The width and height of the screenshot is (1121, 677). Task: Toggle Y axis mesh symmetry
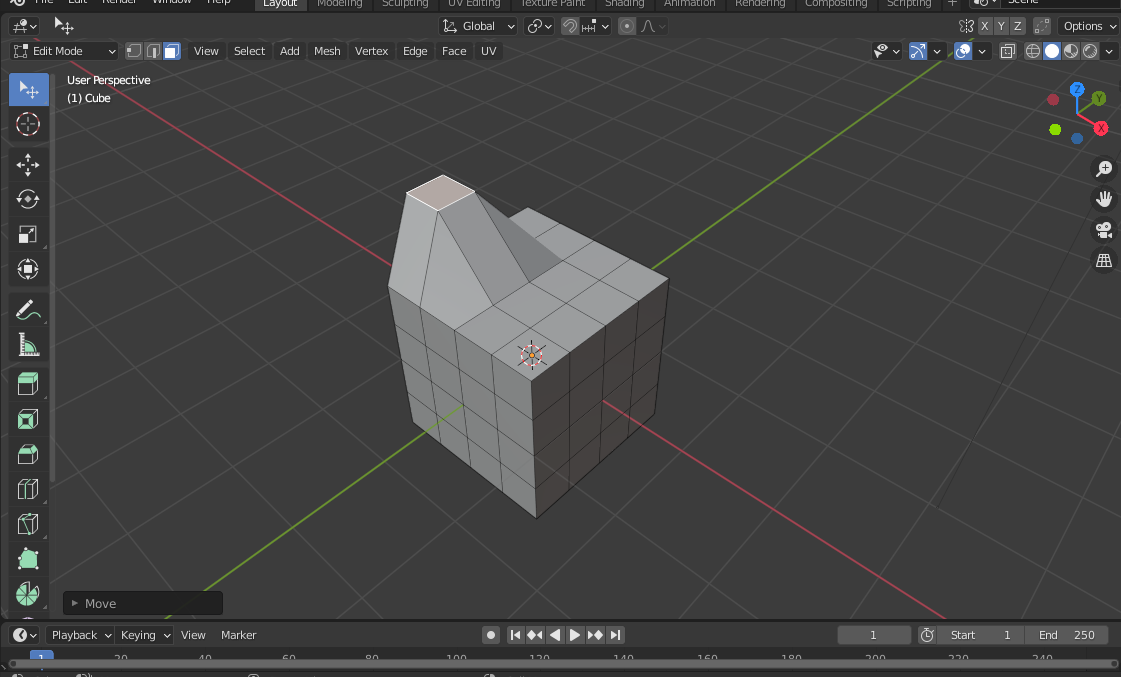1001,26
